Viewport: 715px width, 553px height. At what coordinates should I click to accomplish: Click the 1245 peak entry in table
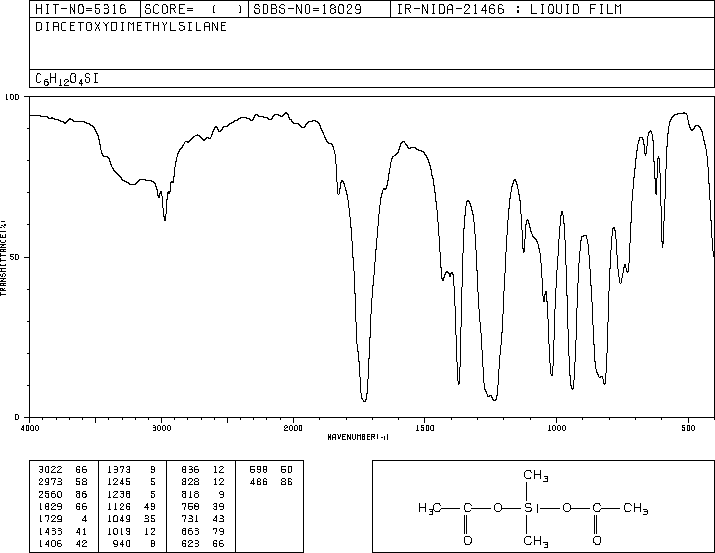(x=132, y=482)
